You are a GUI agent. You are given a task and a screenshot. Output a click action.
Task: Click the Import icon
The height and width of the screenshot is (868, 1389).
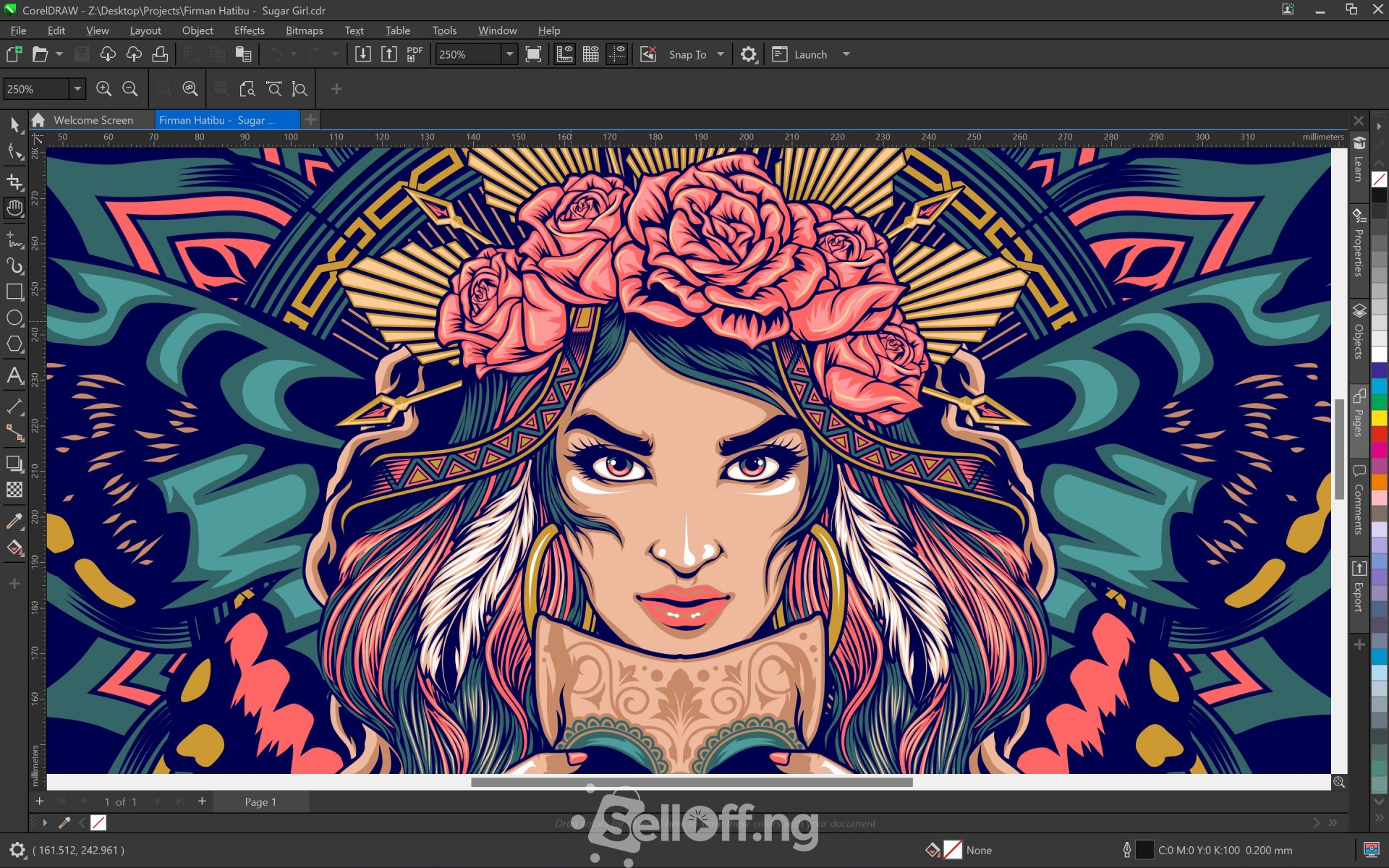362,54
